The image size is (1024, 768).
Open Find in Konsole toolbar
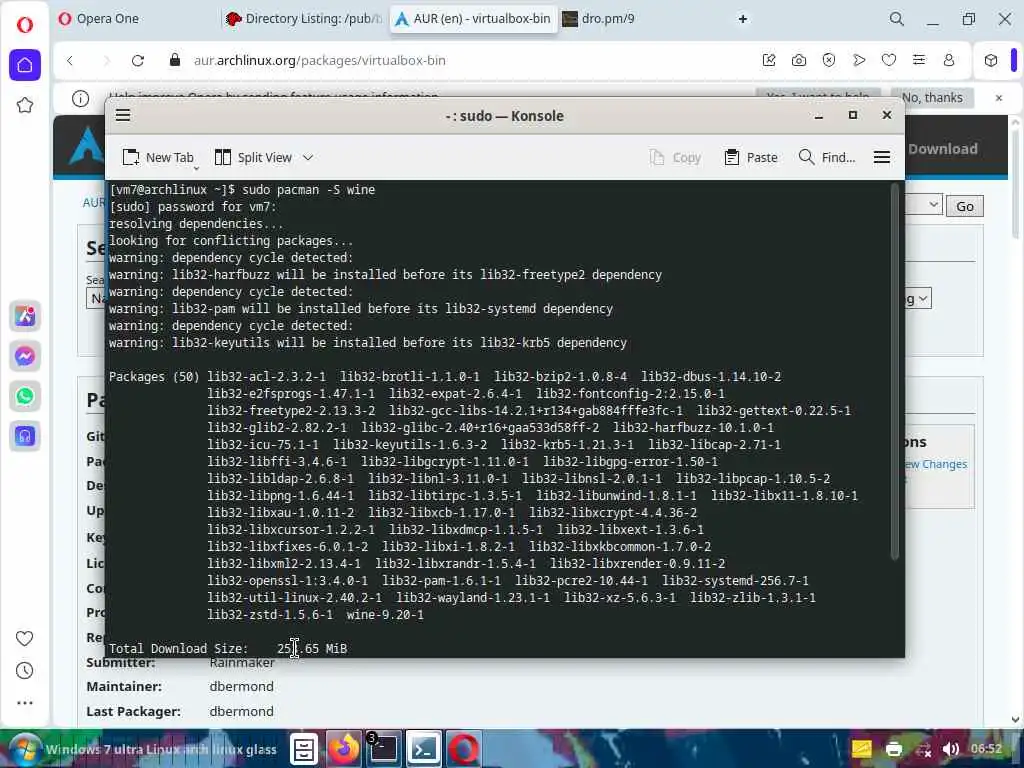point(827,157)
